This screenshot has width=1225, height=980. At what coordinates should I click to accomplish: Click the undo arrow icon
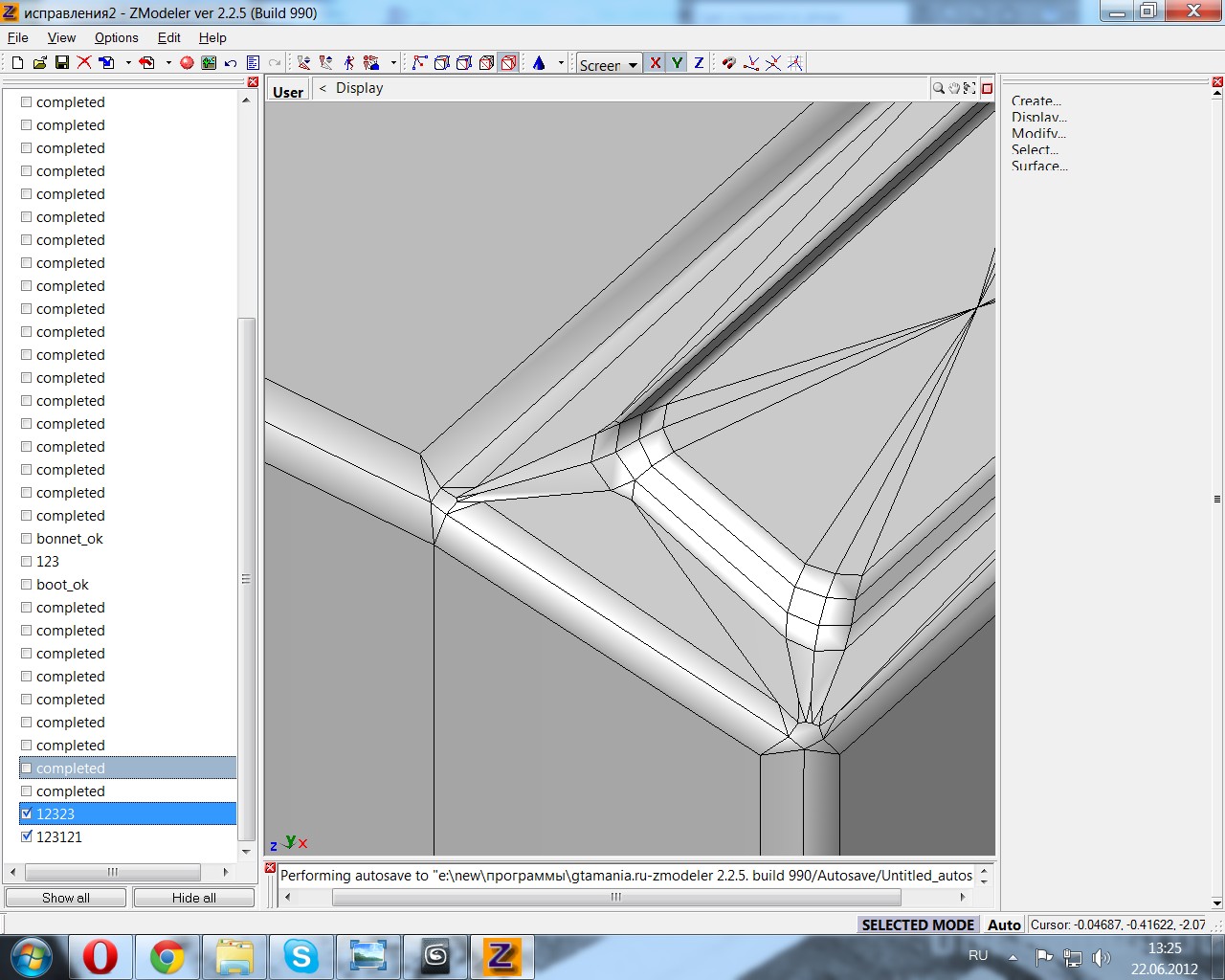[x=231, y=63]
